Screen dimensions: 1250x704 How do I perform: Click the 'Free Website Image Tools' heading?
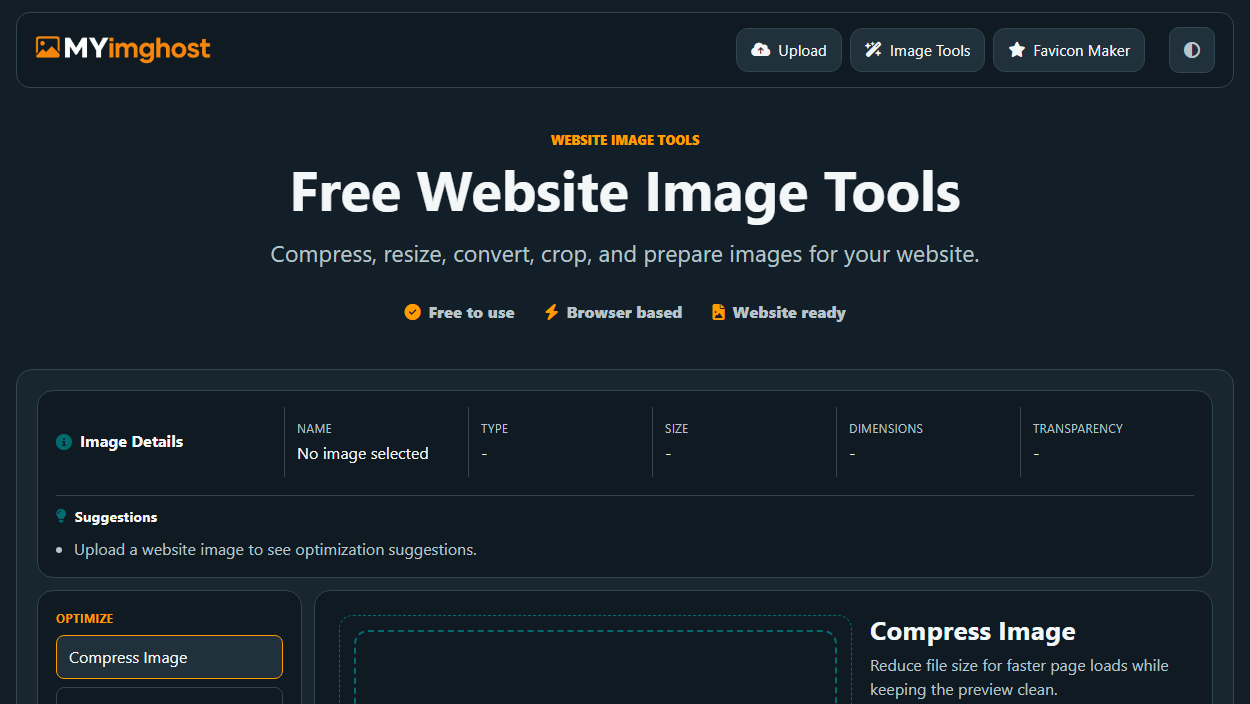click(625, 192)
